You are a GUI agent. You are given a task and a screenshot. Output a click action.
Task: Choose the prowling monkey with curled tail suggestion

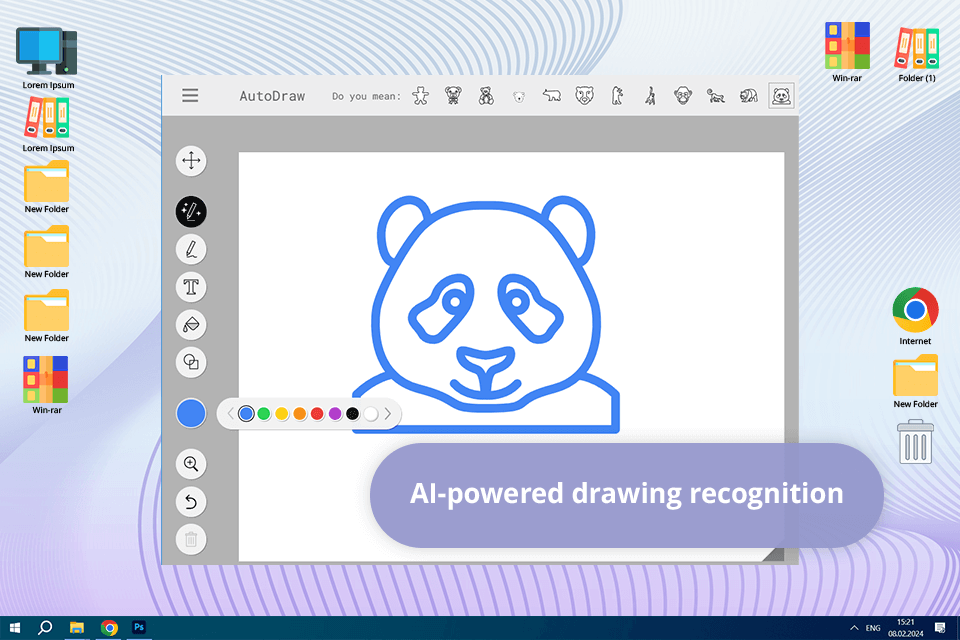(716, 96)
